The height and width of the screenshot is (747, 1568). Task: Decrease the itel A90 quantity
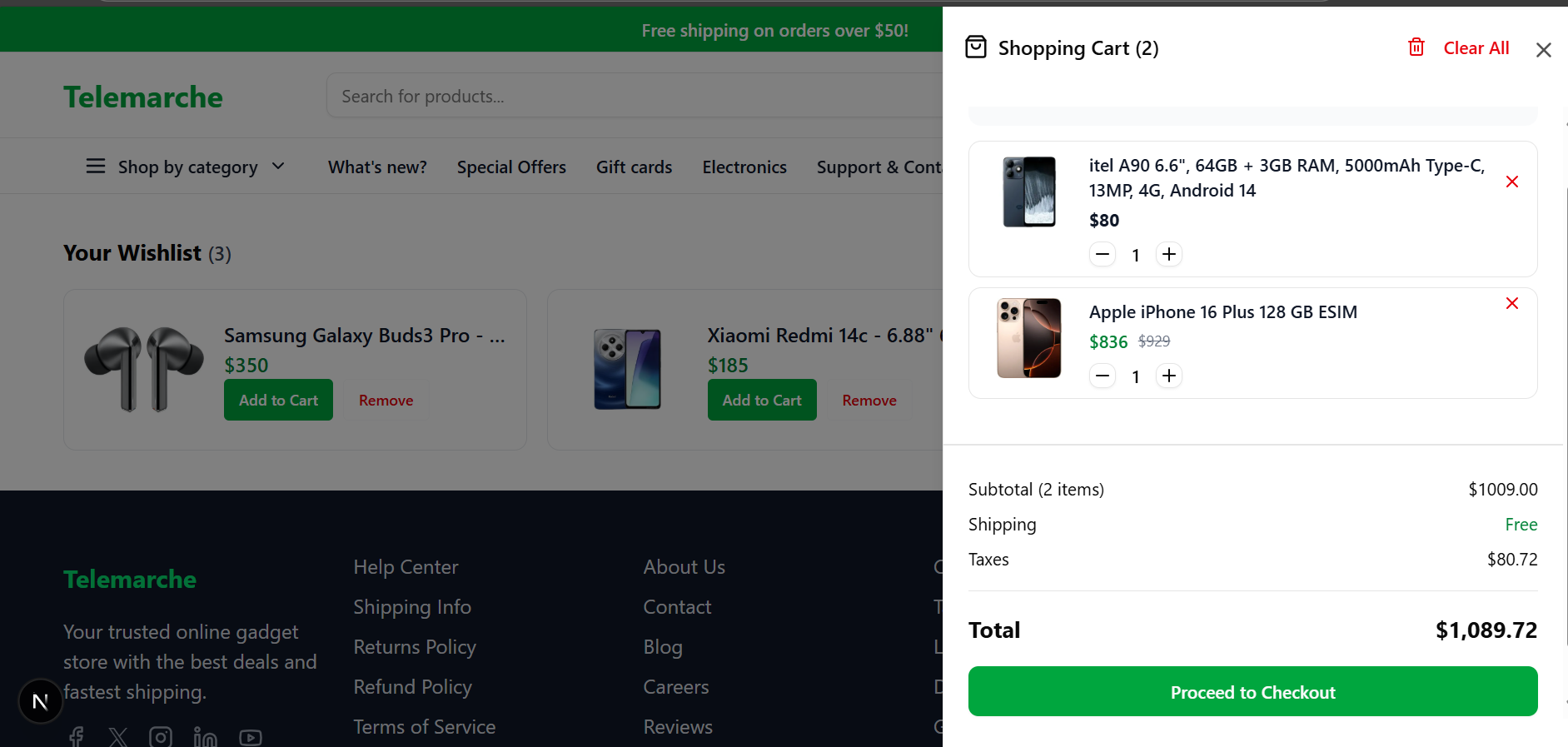point(1102,254)
